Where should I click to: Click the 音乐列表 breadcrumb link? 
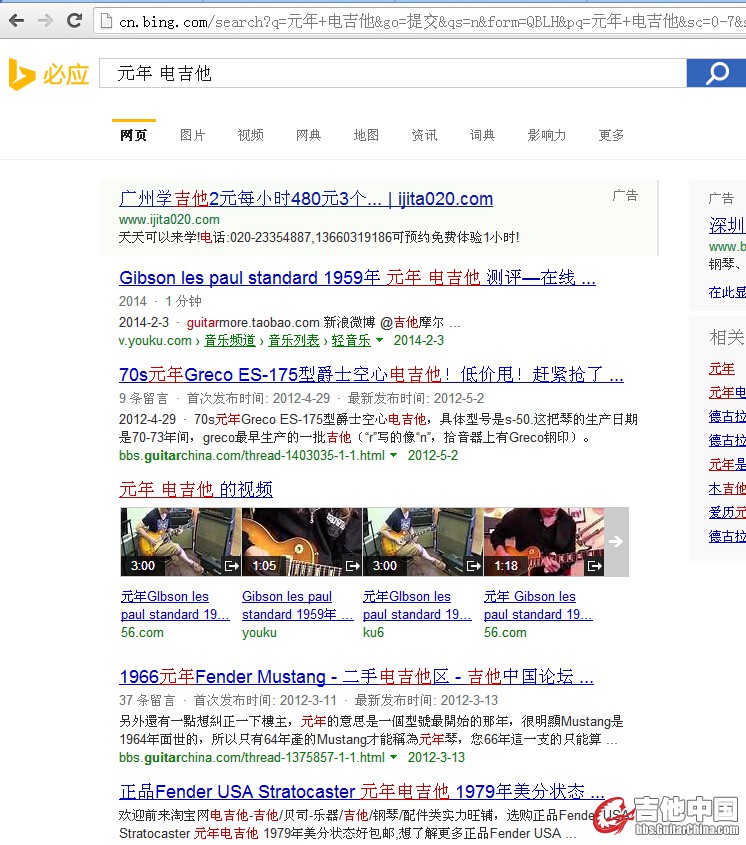point(294,341)
